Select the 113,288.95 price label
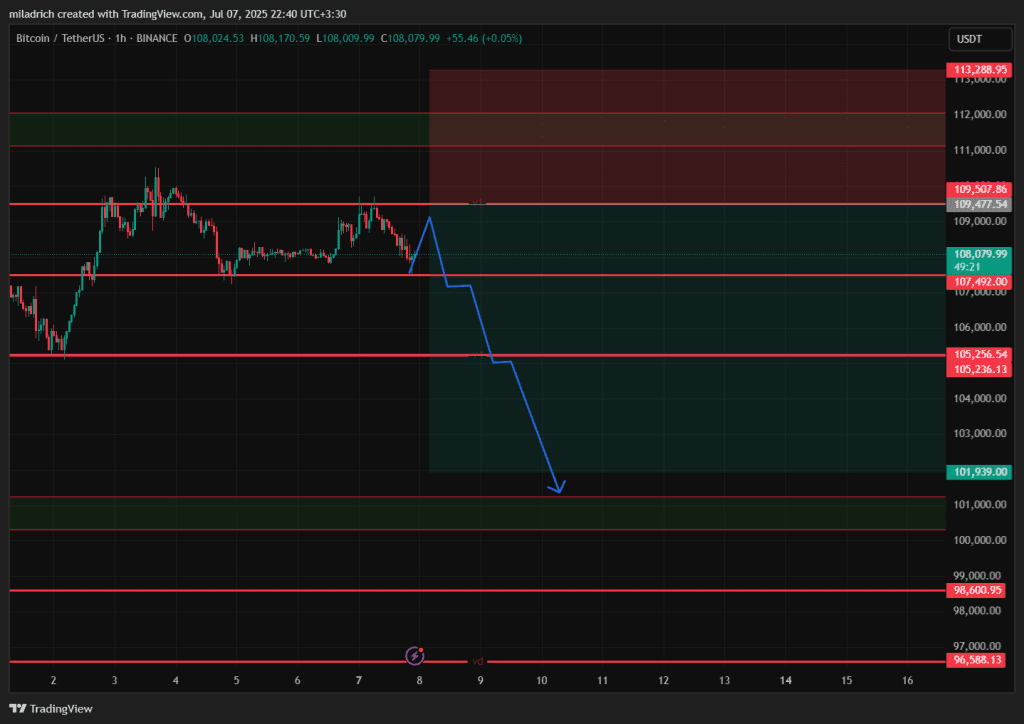The height and width of the screenshot is (724, 1024). point(979,70)
